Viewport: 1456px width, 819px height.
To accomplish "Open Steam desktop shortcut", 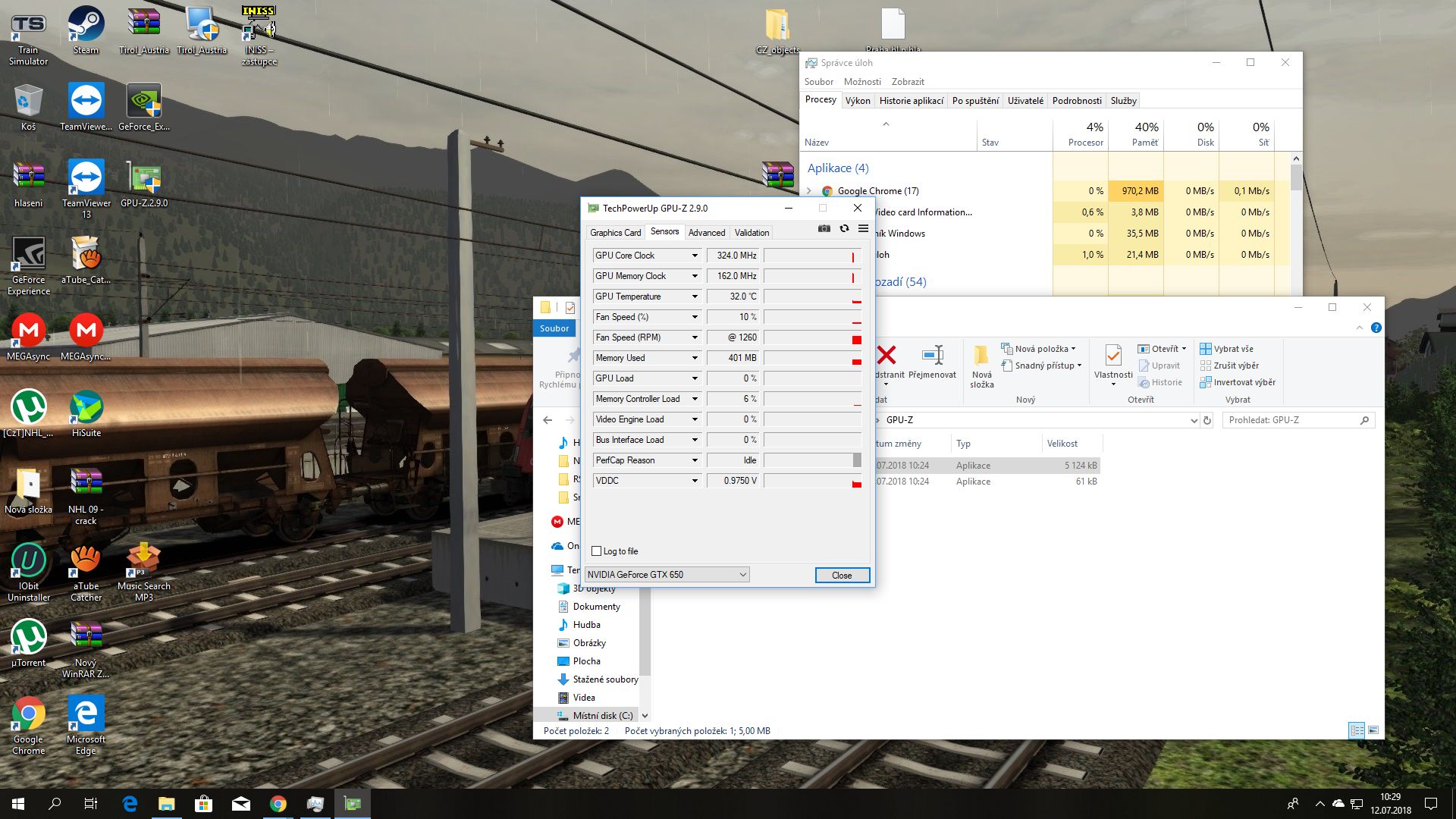I will point(86,30).
